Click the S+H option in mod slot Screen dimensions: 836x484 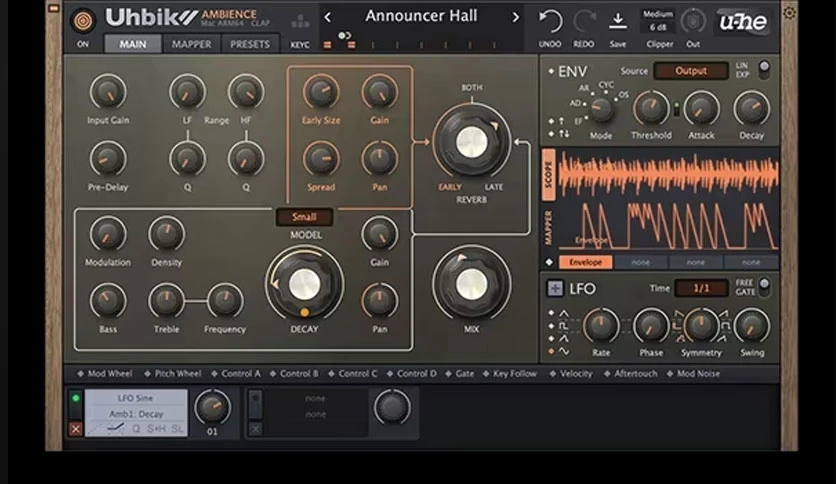156,429
